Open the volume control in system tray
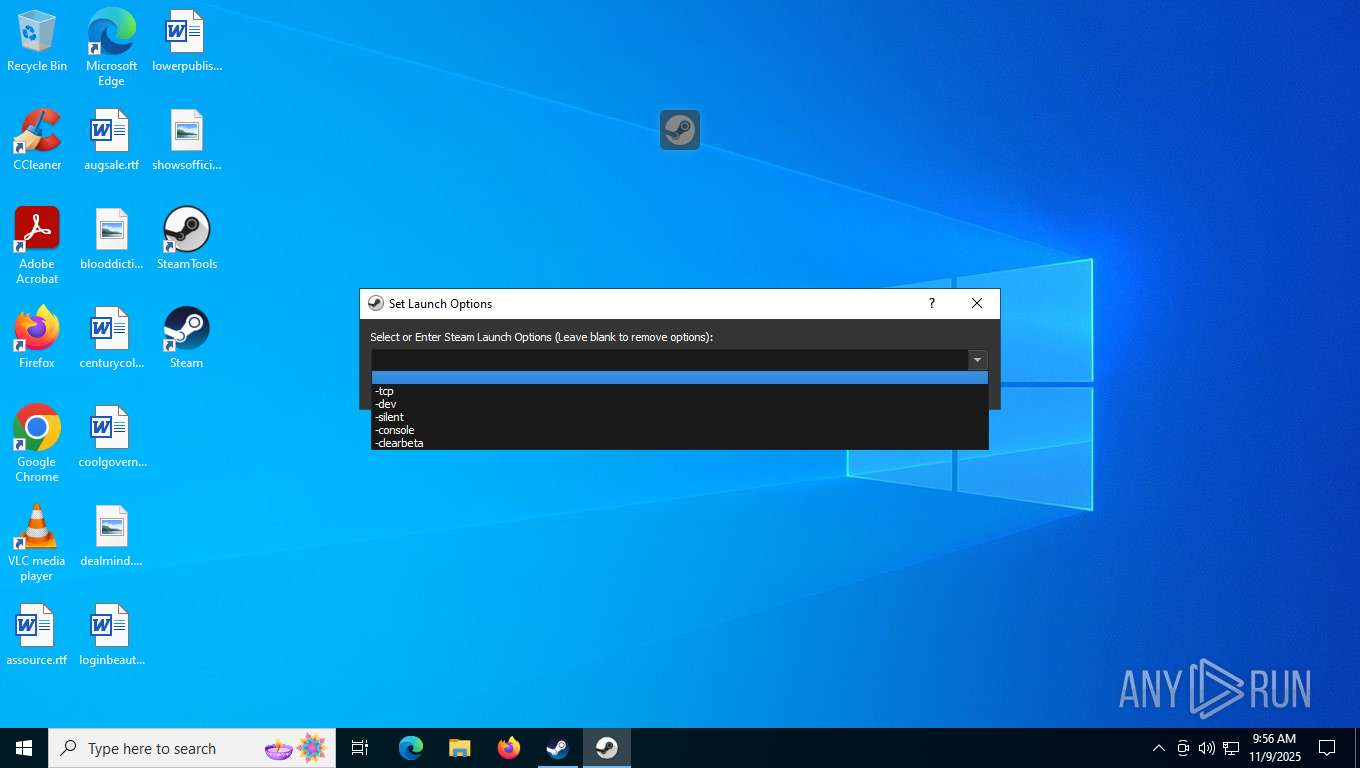The width and height of the screenshot is (1360, 768). tap(1207, 748)
